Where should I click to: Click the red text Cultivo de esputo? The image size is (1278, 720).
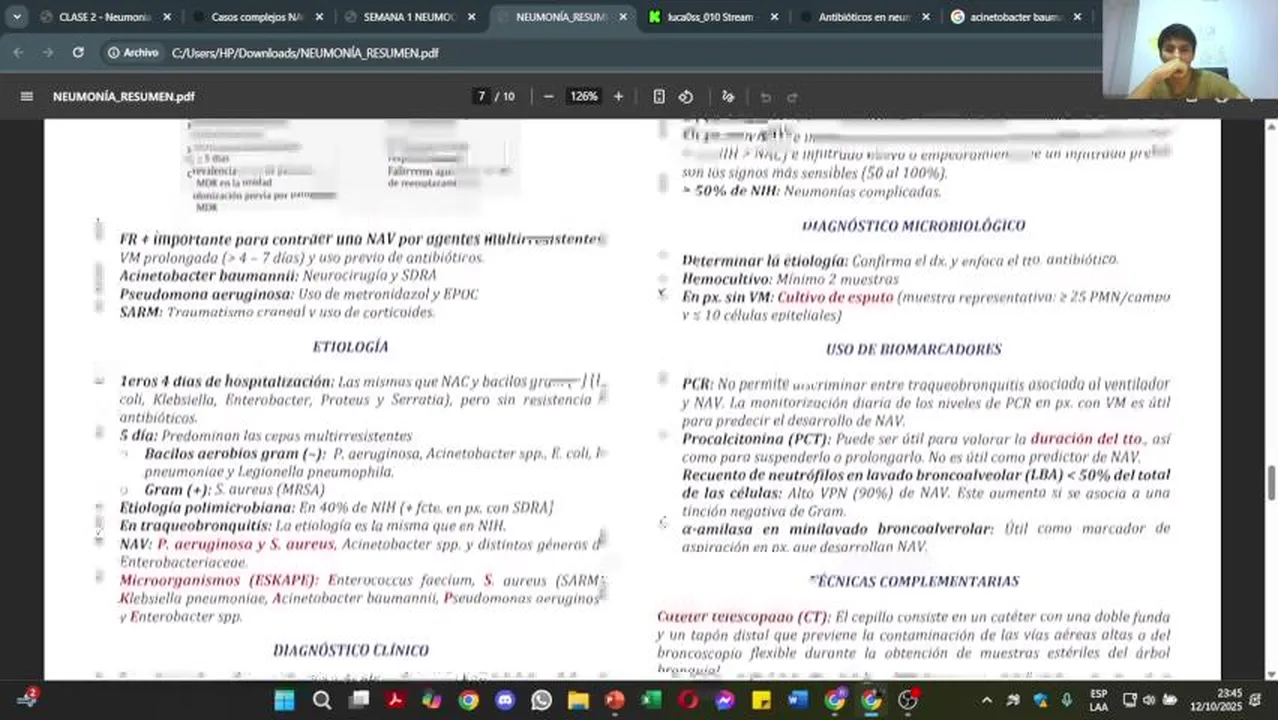pos(835,297)
